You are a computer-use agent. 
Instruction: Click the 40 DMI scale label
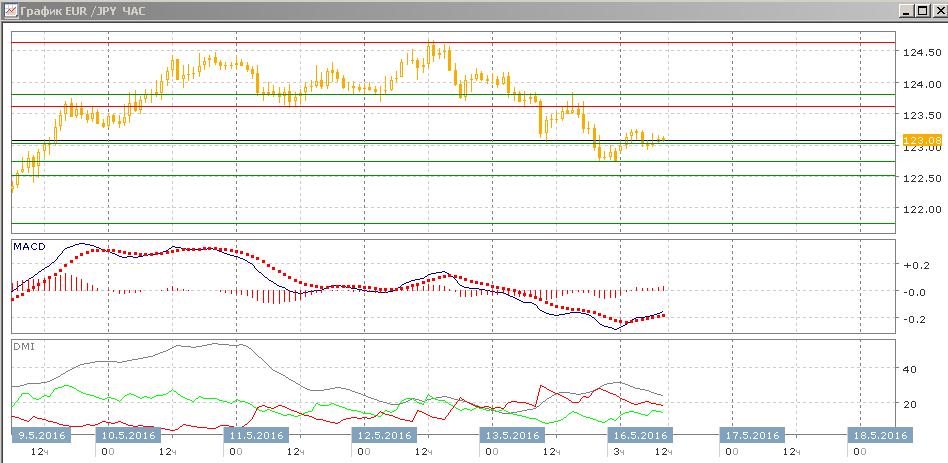click(x=912, y=369)
